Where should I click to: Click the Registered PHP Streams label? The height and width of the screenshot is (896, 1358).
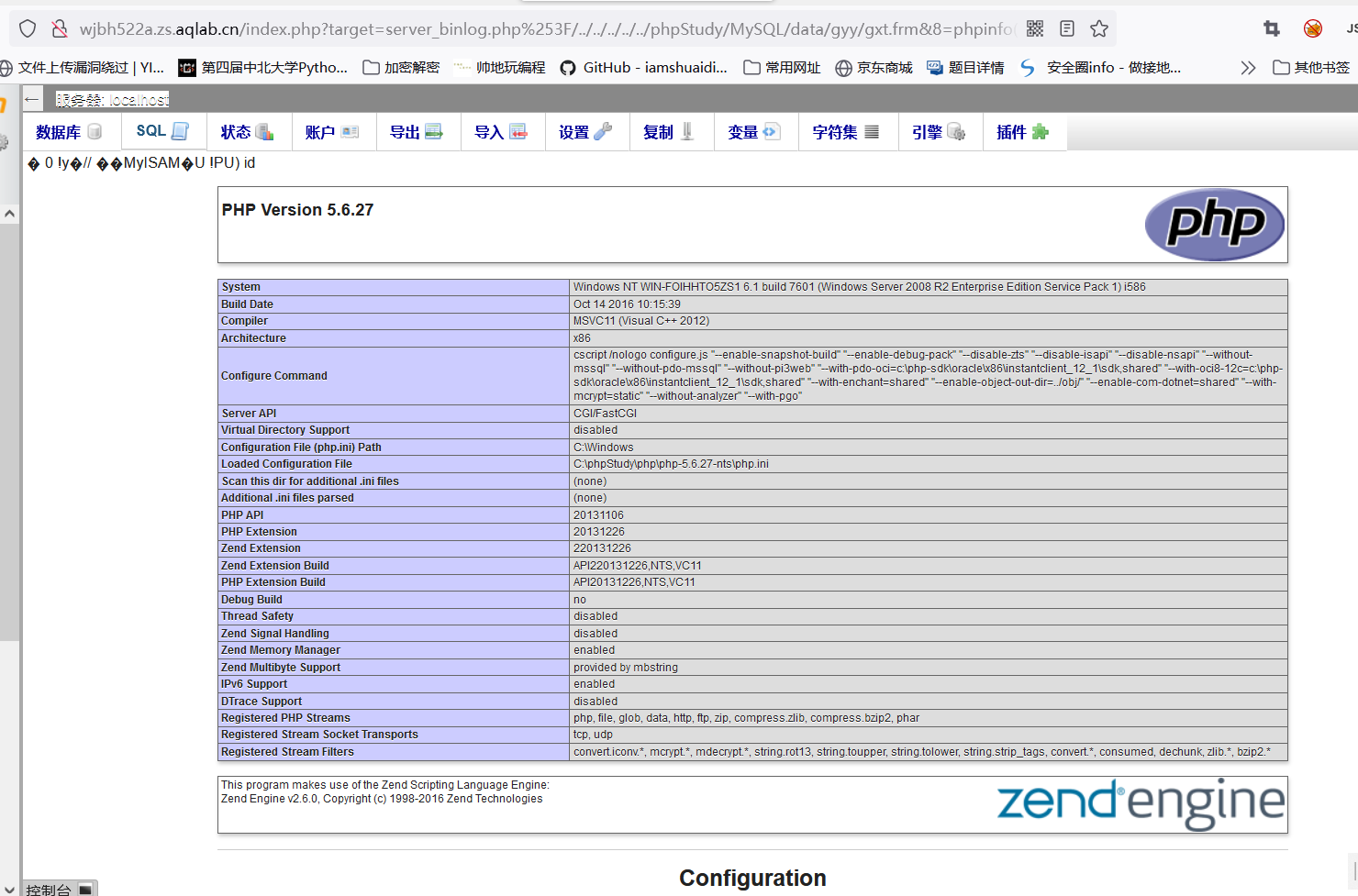[x=285, y=718]
